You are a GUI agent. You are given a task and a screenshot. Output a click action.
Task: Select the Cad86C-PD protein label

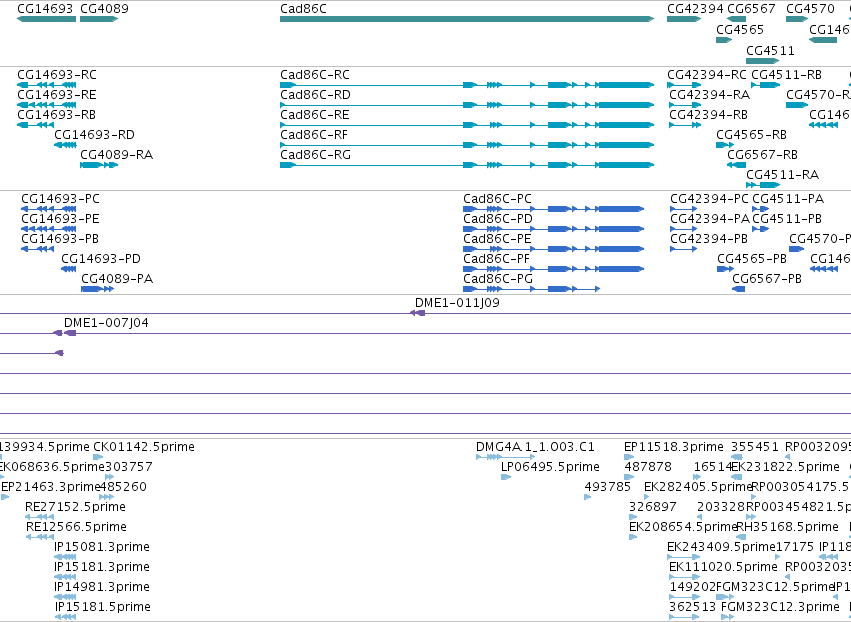coord(498,219)
